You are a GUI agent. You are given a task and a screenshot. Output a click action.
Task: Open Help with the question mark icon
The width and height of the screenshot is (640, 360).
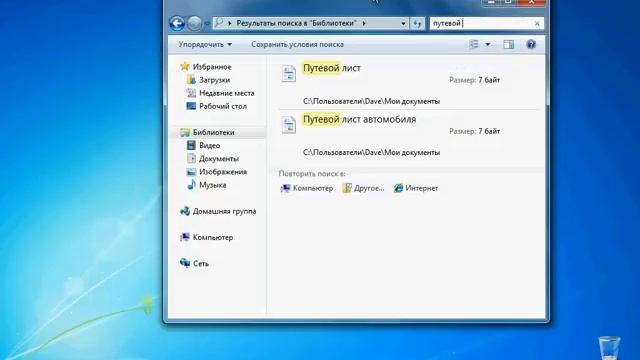pyautogui.click(x=531, y=44)
